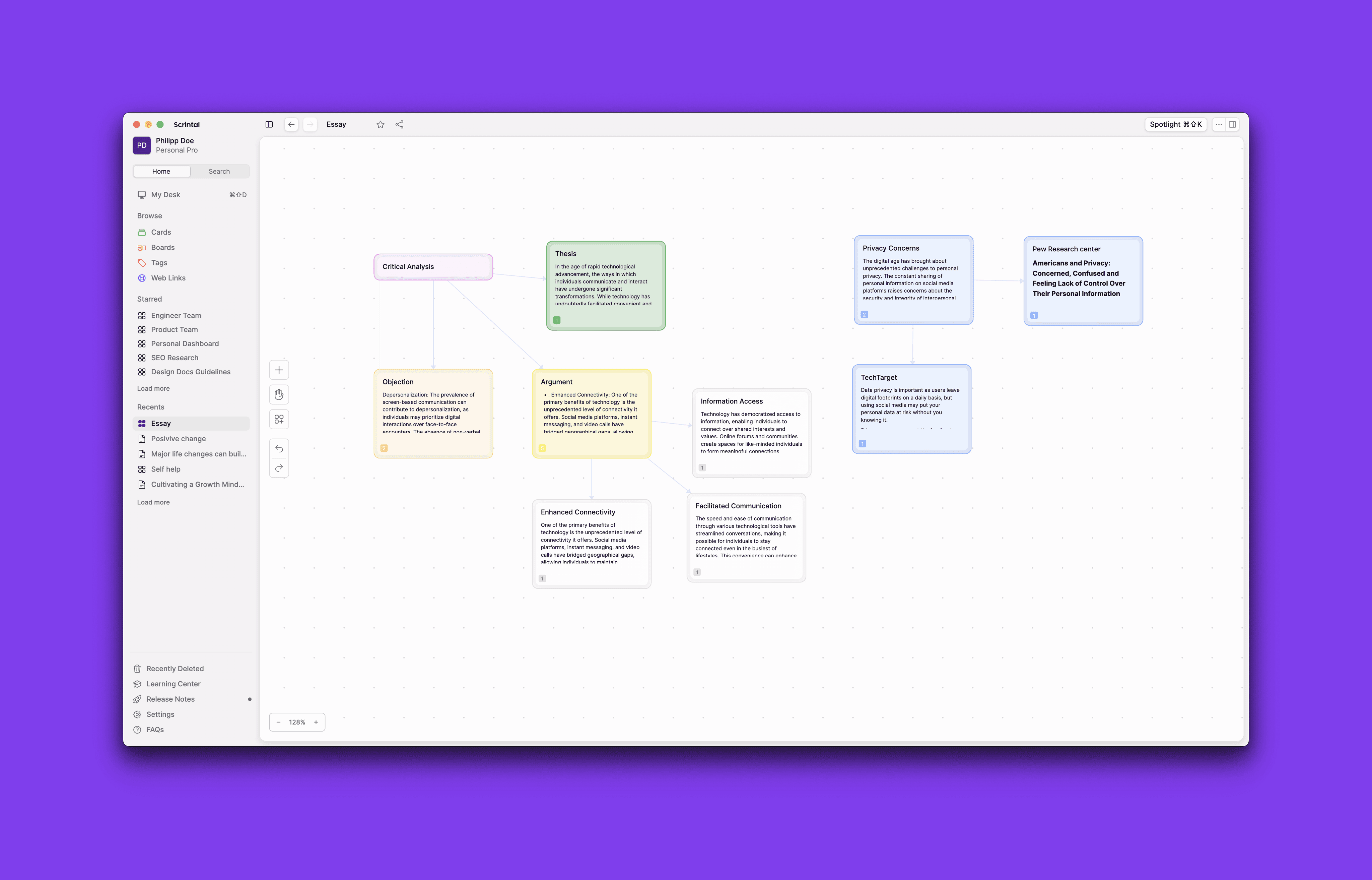Viewport: 1372px width, 880px height.
Task: Select the Home tab
Action: (x=161, y=172)
